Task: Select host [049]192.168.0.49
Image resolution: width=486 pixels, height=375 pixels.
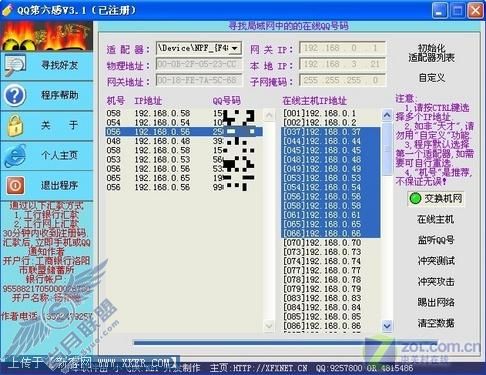Action: point(331,169)
